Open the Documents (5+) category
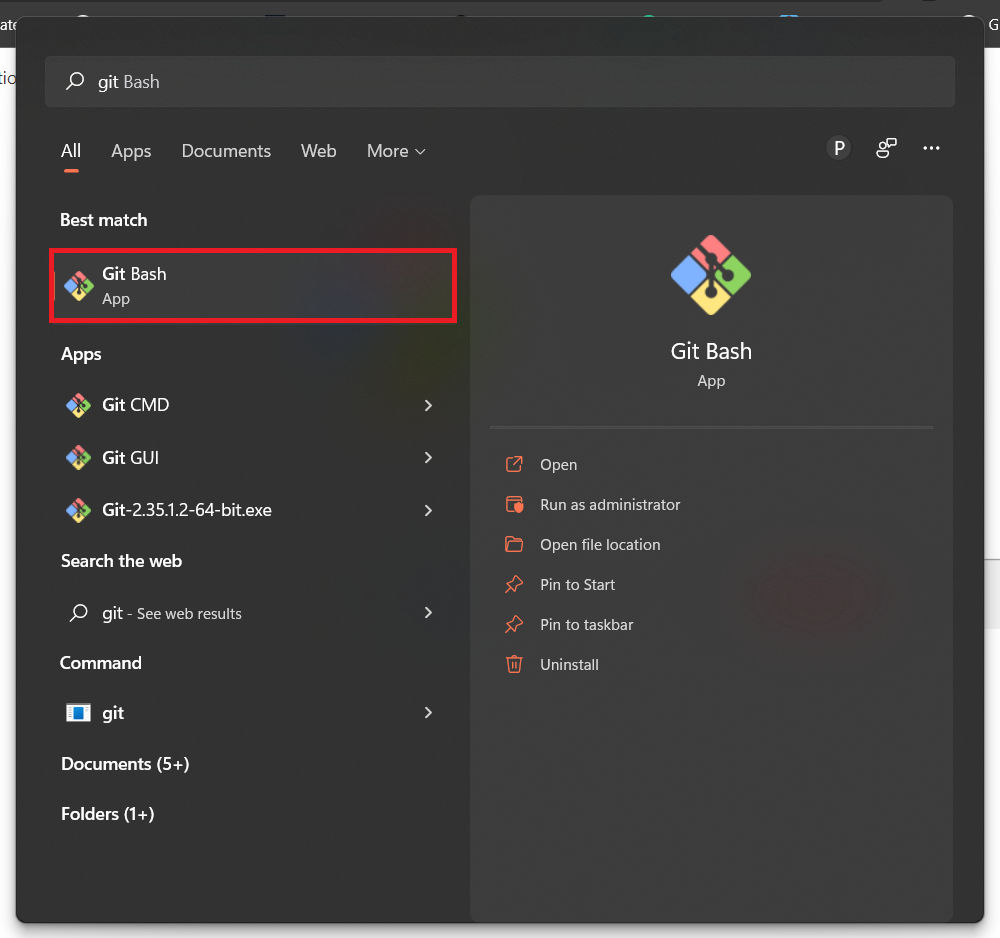The height and width of the screenshot is (938, 1000). click(x=125, y=764)
